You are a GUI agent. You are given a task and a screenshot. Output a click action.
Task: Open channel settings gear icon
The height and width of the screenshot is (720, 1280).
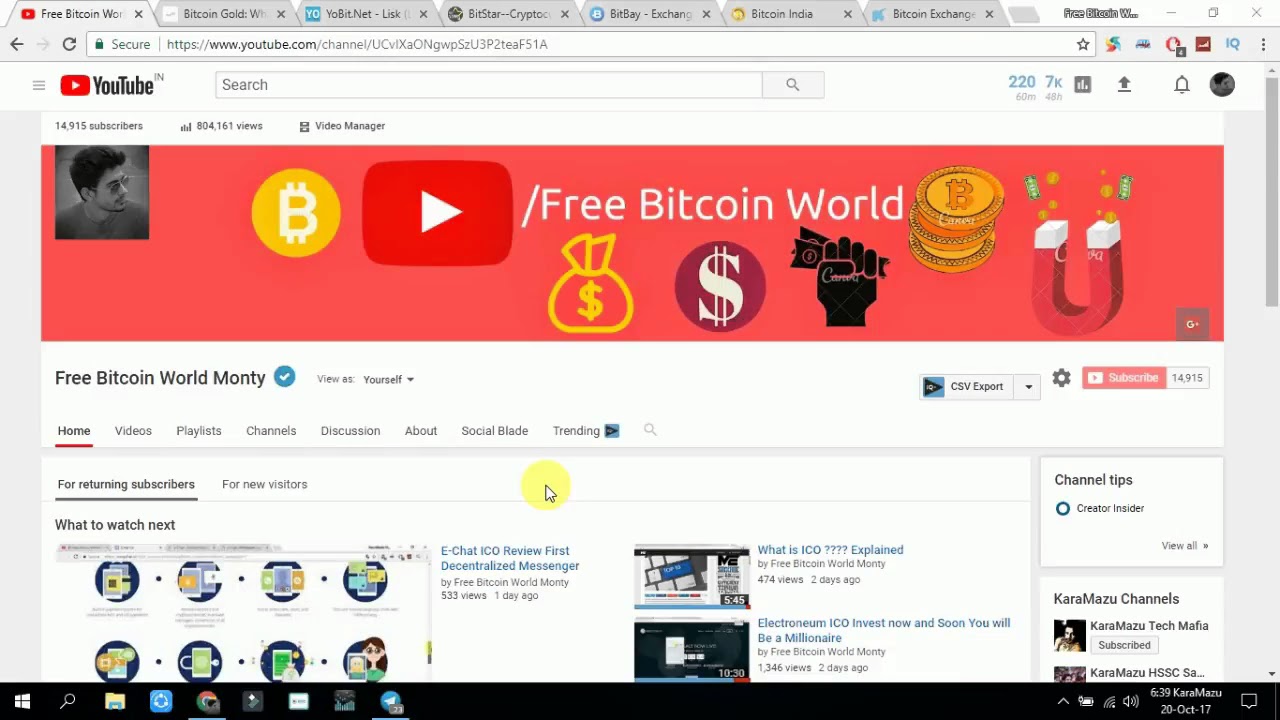coord(1061,378)
